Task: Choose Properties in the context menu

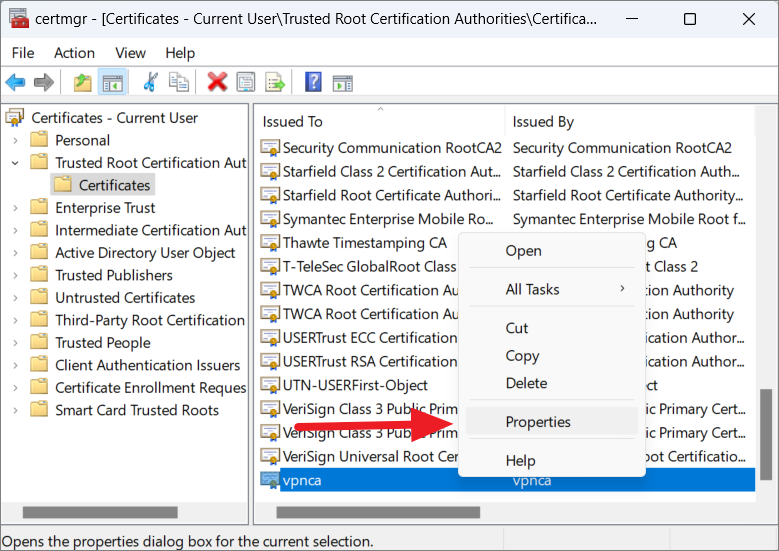Action: point(551,422)
